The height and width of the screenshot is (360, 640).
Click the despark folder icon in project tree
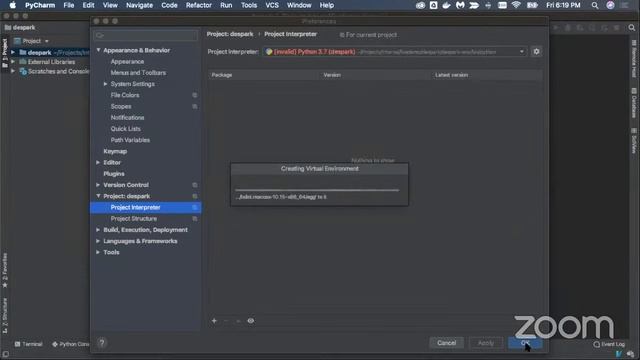tap(23, 52)
